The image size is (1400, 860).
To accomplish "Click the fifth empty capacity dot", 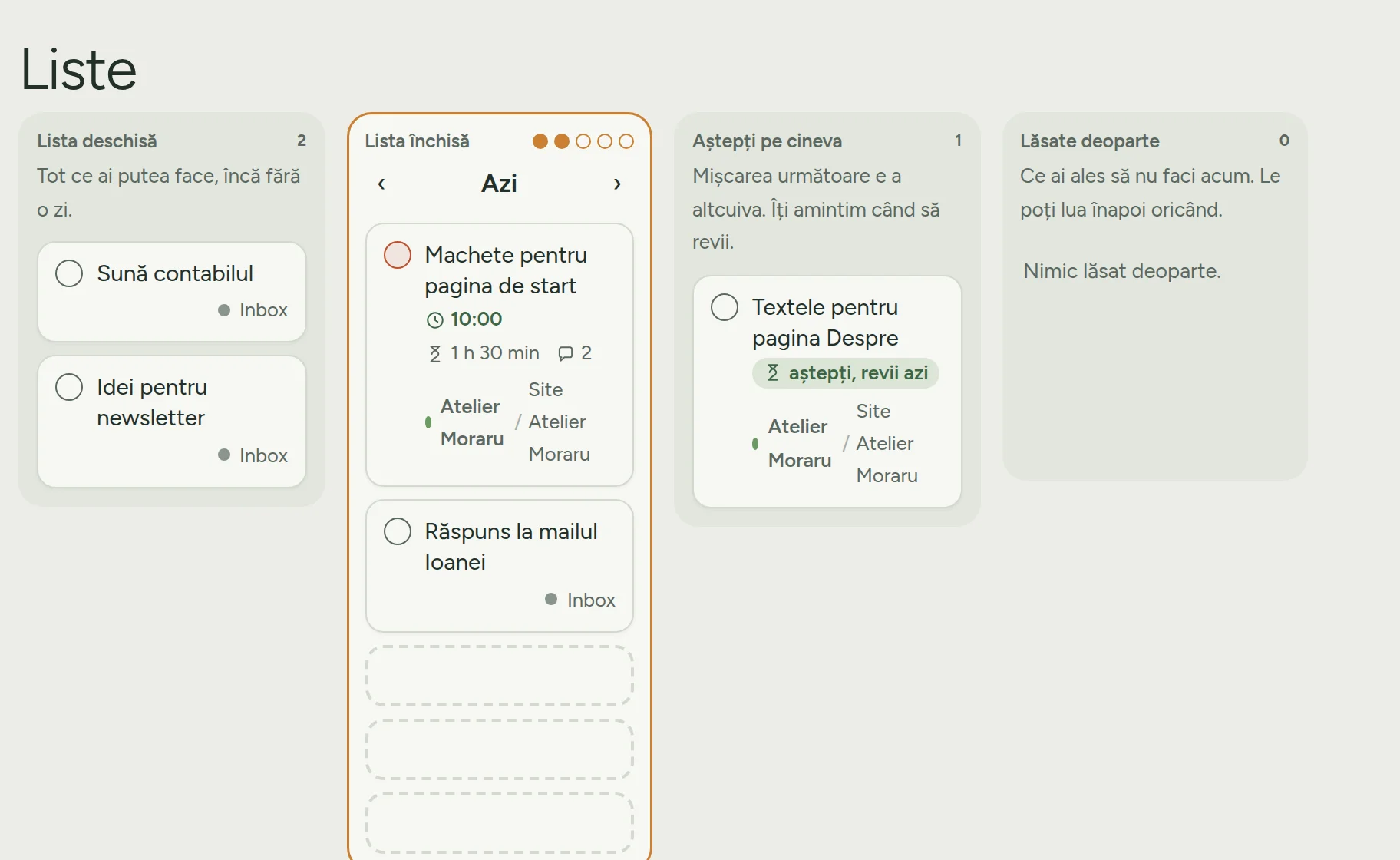I will click(626, 141).
